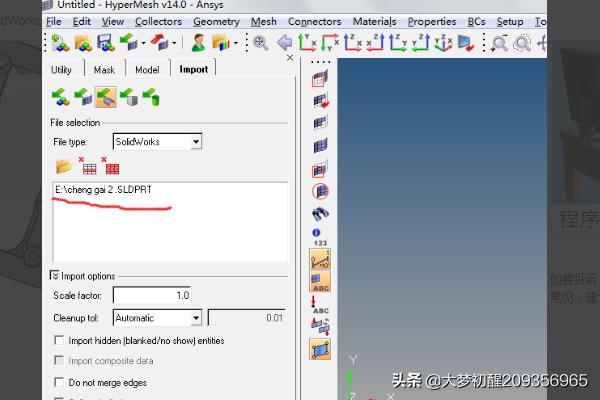The image size is (600, 400).
Task: Open the User Profiles person icon
Action: 198,43
